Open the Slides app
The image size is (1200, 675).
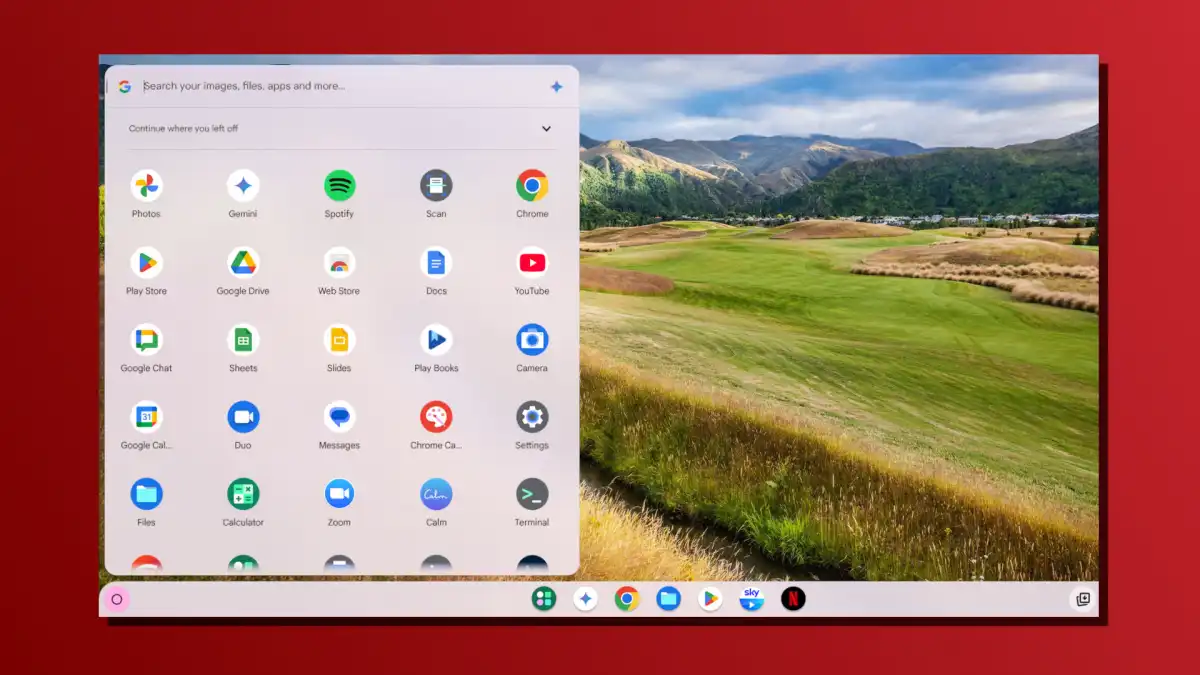(x=339, y=340)
